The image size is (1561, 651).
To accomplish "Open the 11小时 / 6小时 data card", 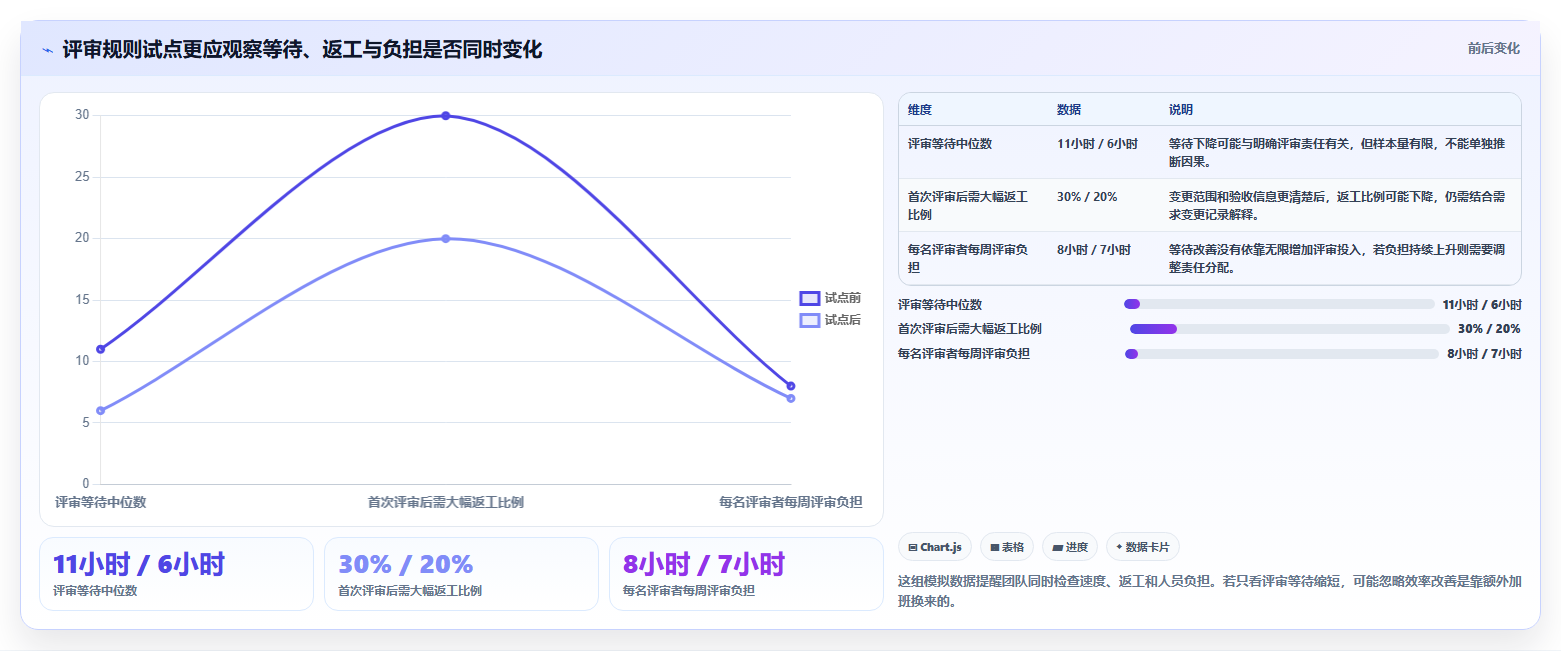I will pos(176,574).
